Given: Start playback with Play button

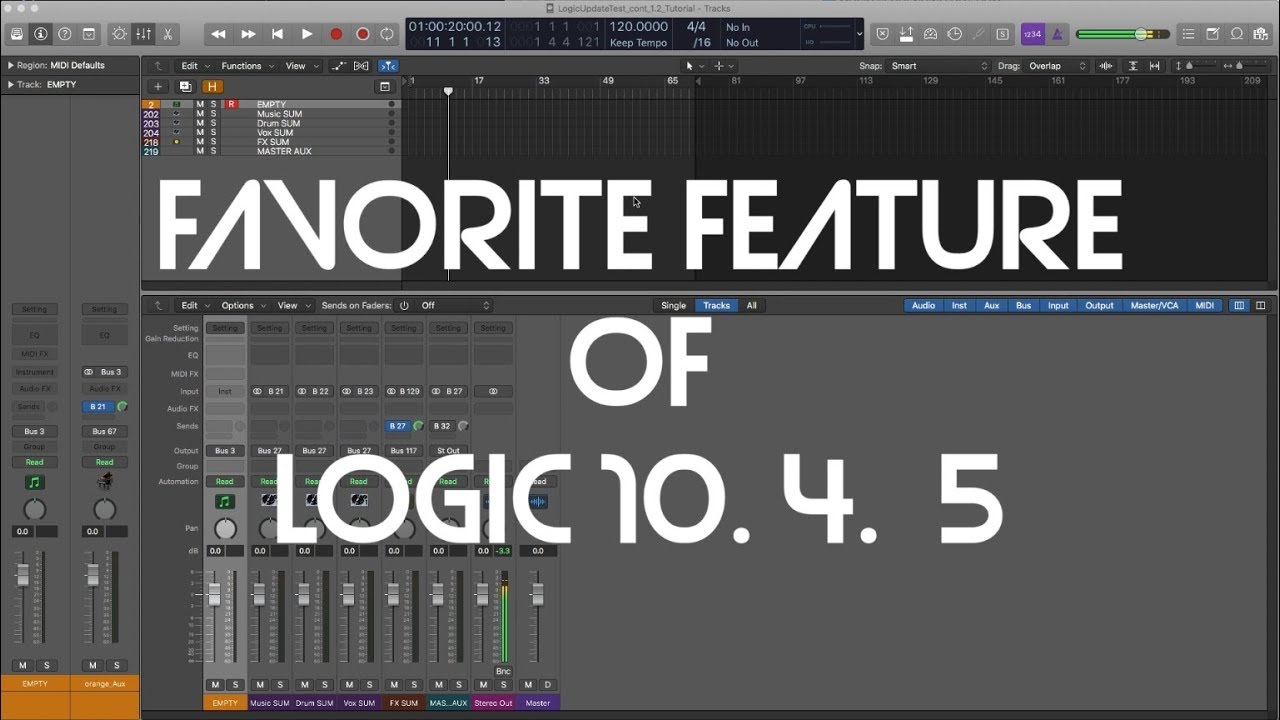Looking at the screenshot, I should [307, 34].
